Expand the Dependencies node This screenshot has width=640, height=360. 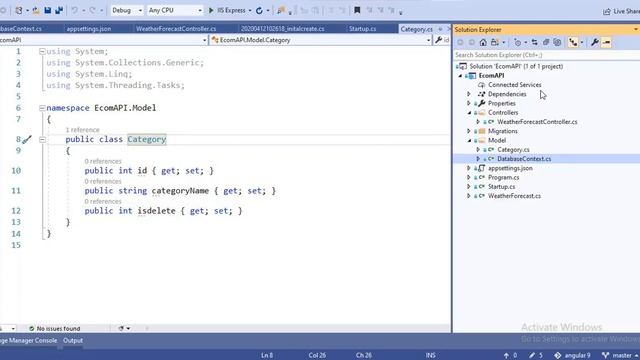pyautogui.click(x=469, y=94)
